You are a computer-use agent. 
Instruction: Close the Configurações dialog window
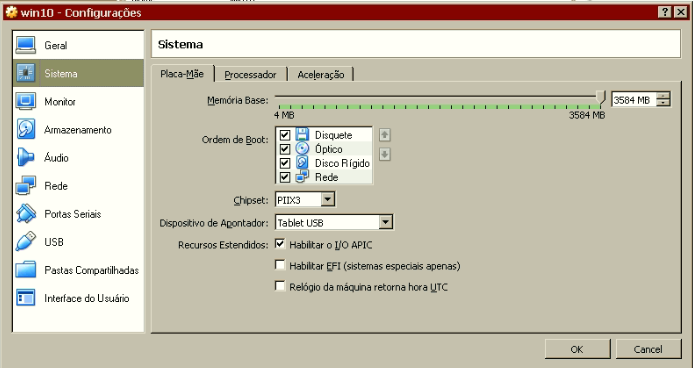click(682, 12)
